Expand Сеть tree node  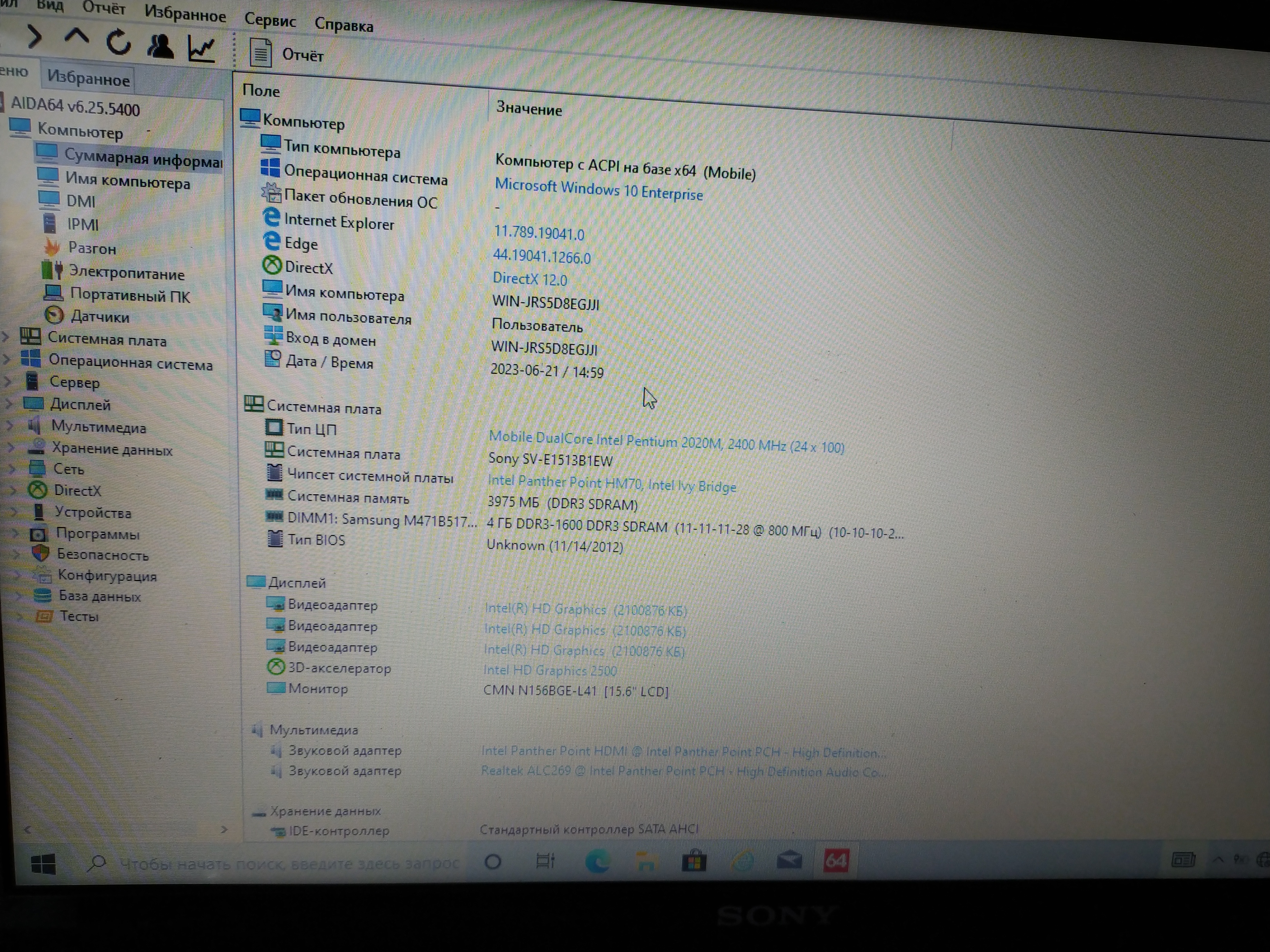(x=12, y=469)
